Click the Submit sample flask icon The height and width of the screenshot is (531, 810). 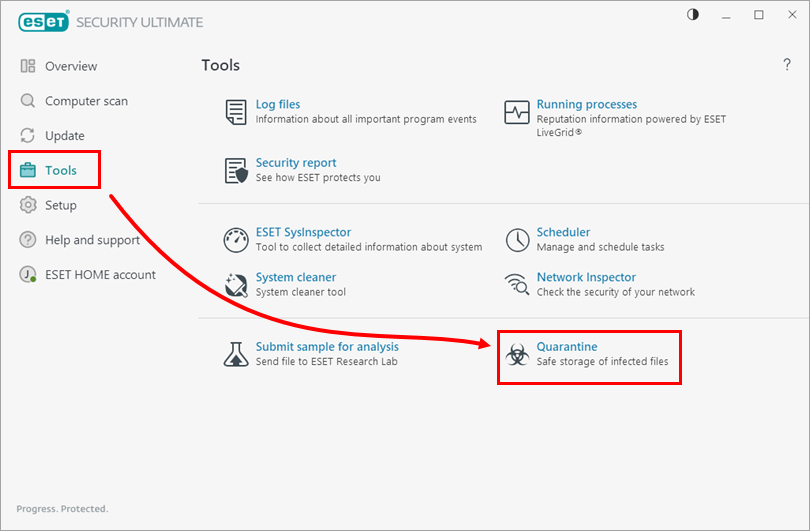coord(236,354)
